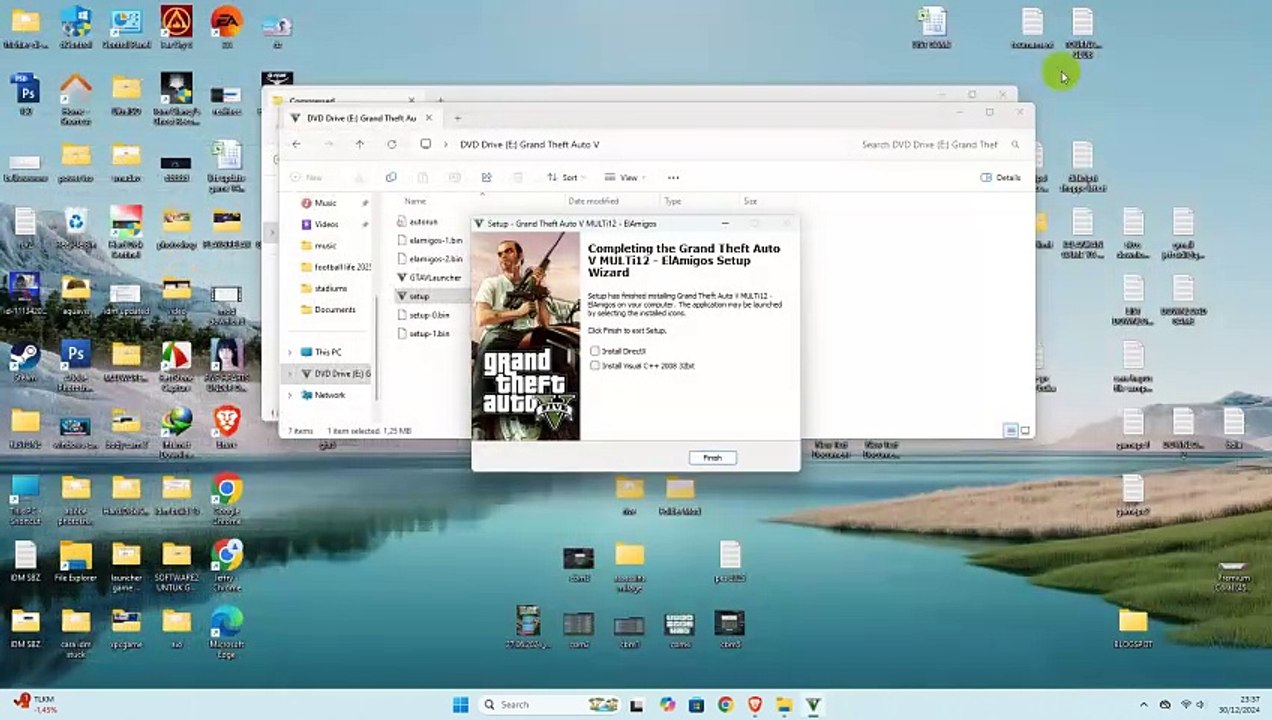Image resolution: width=1272 pixels, height=720 pixels.
Task: Close the DVD Drive tab with its X
Action: click(x=429, y=118)
